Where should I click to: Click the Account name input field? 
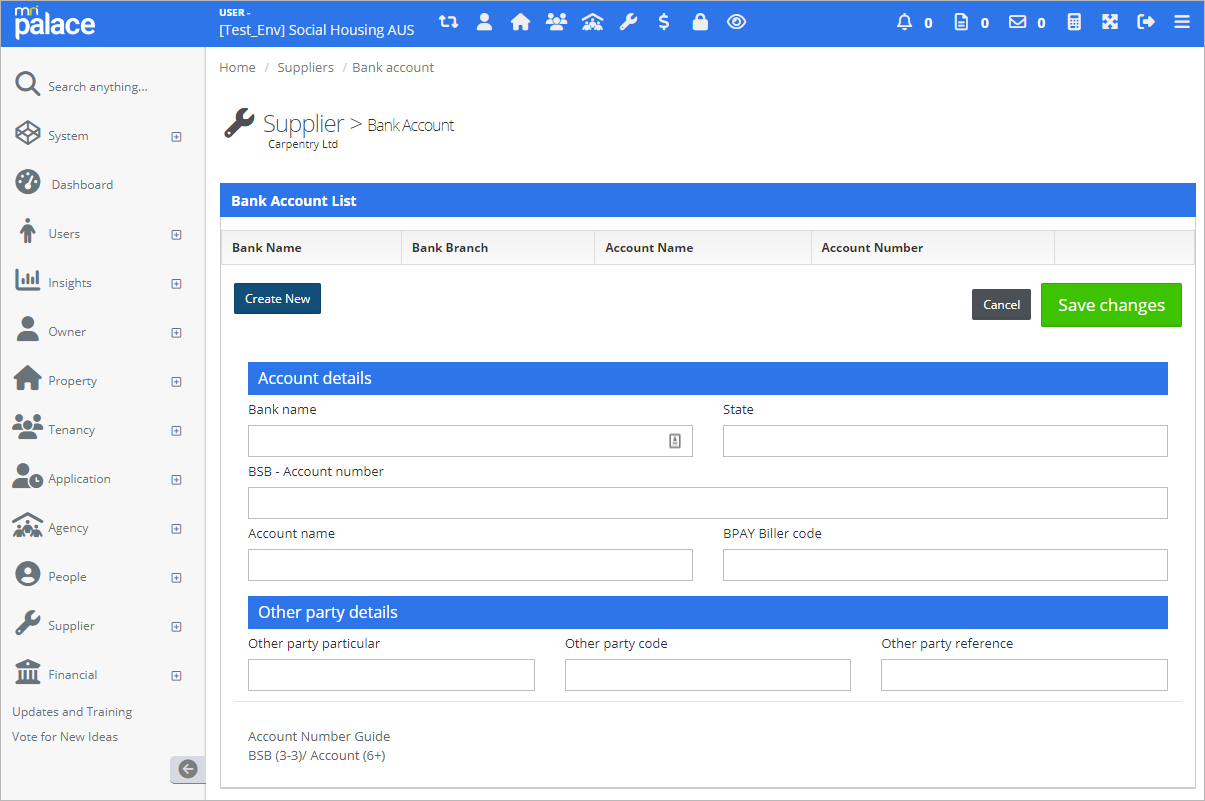(x=470, y=565)
